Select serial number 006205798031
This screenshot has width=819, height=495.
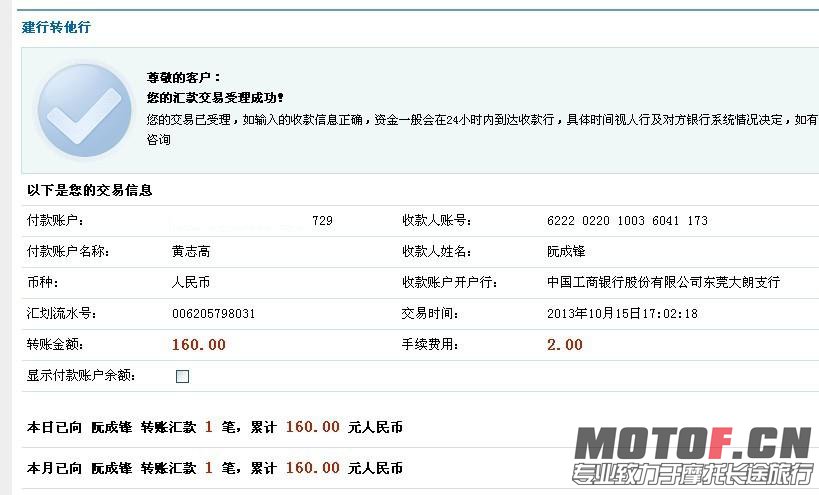coord(214,314)
